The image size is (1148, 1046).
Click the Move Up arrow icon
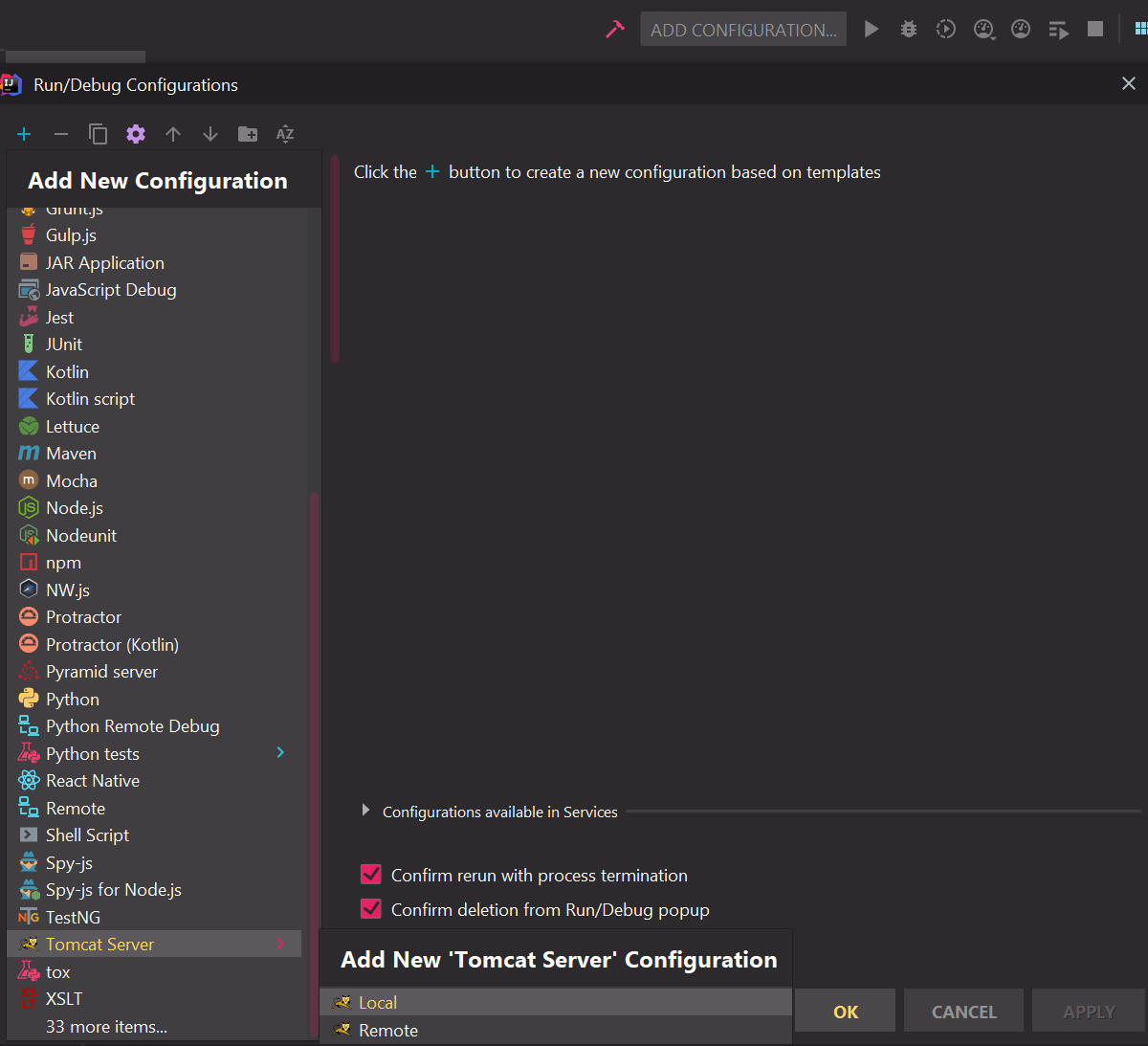pos(173,134)
